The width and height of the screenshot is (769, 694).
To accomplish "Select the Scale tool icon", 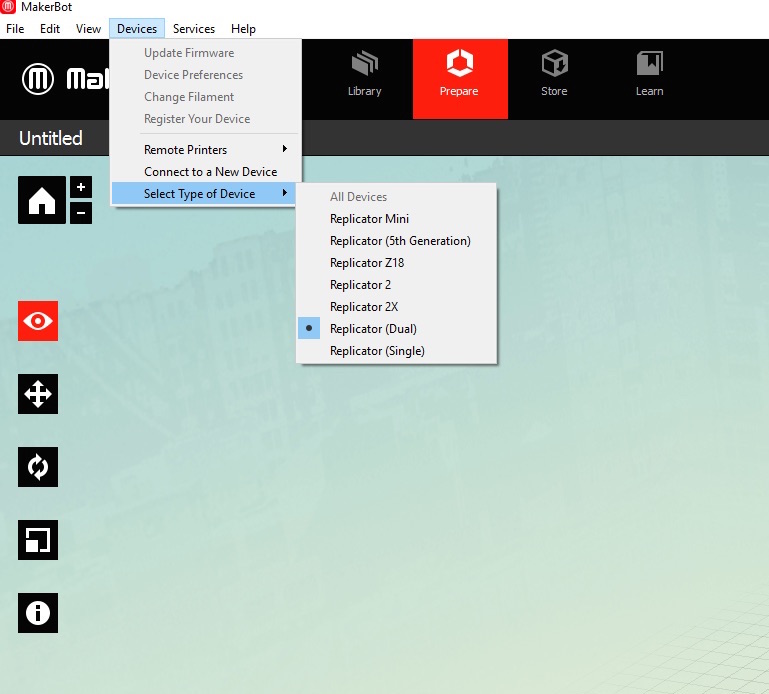I will coord(38,540).
